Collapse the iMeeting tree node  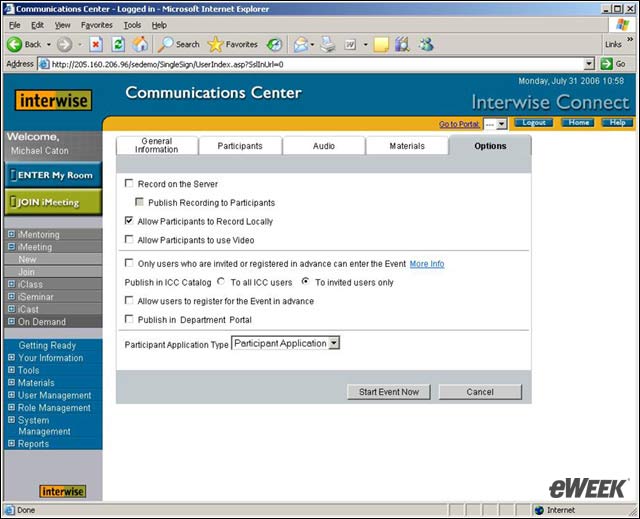(11, 246)
